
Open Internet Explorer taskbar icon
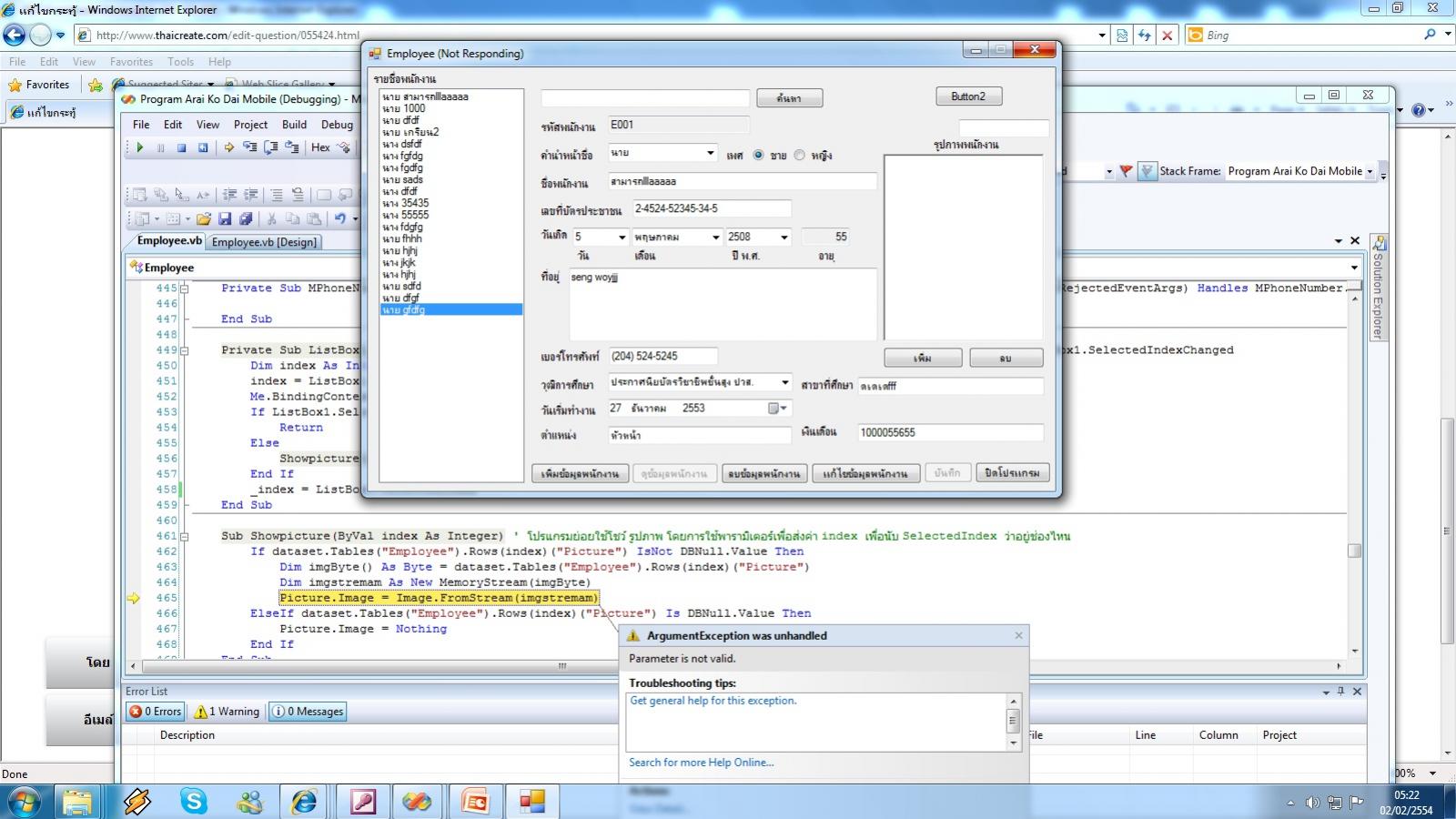pos(305,802)
